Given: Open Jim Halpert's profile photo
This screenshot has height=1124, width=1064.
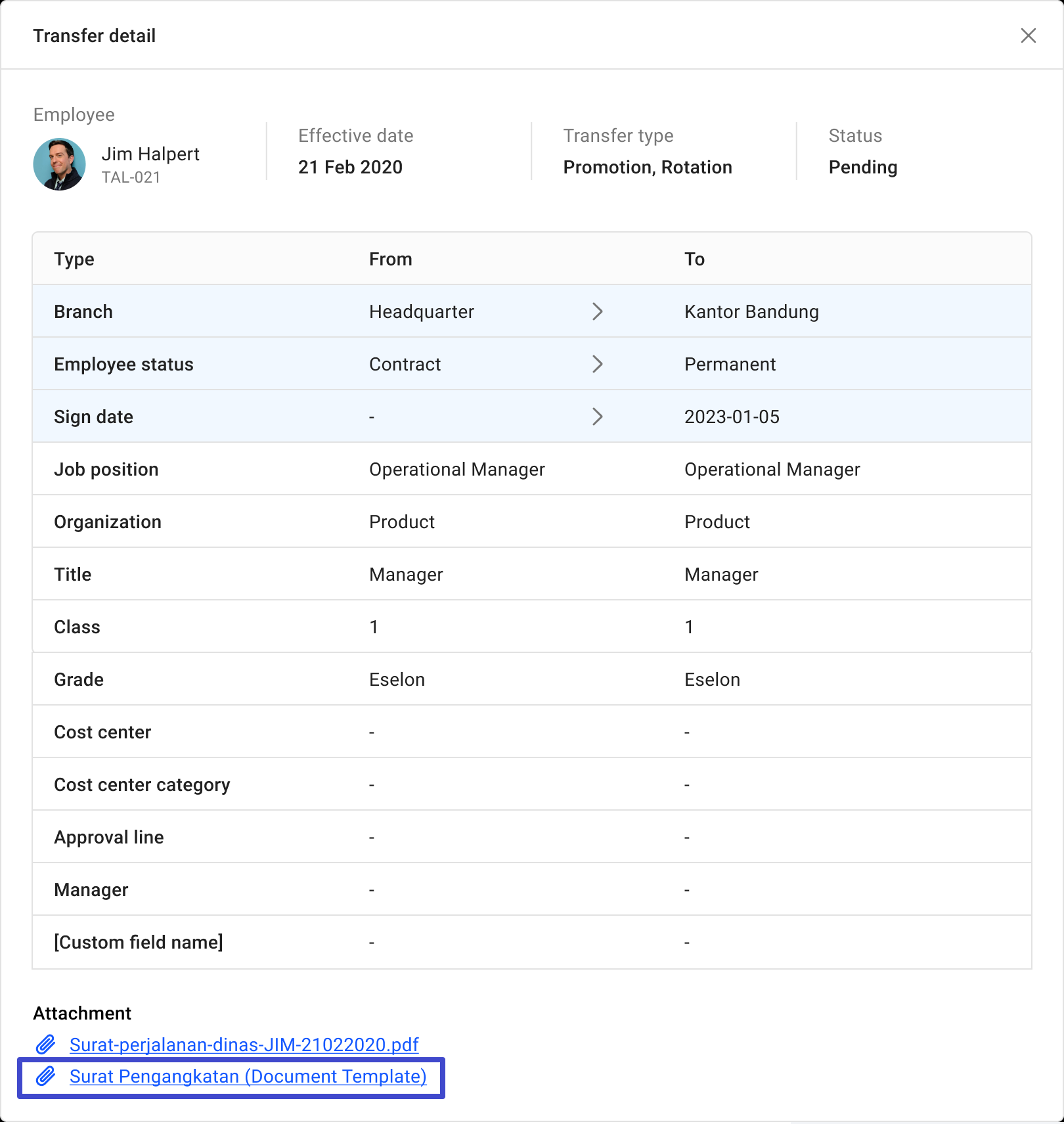Looking at the screenshot, I should click(59, 164).
